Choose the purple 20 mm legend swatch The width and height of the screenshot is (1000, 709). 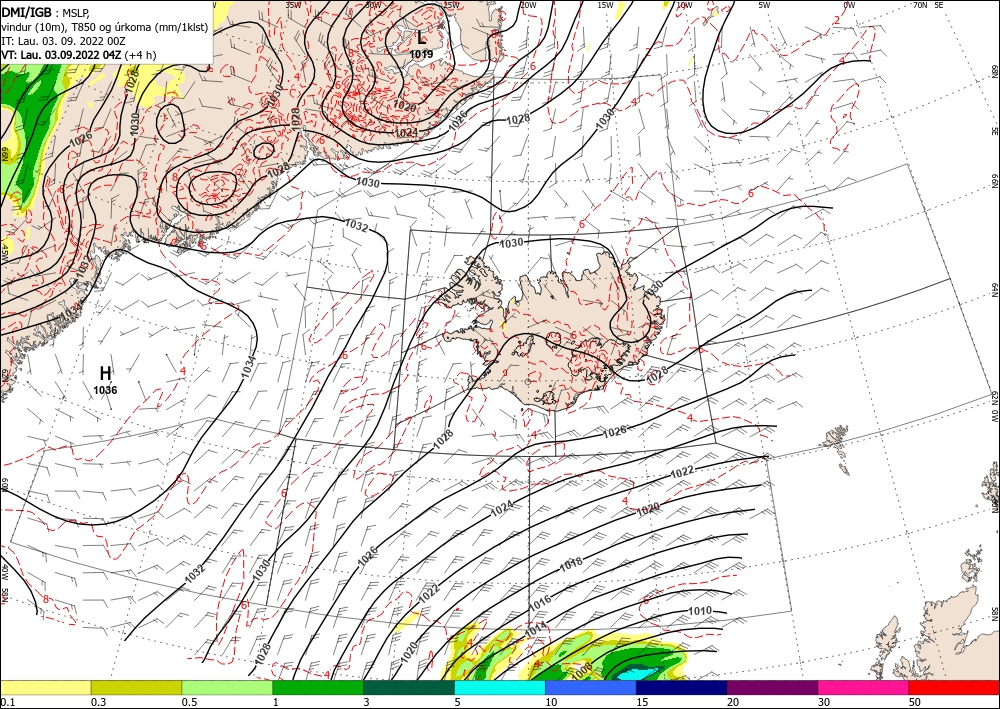pyautogui.click(x=772, y=687)
